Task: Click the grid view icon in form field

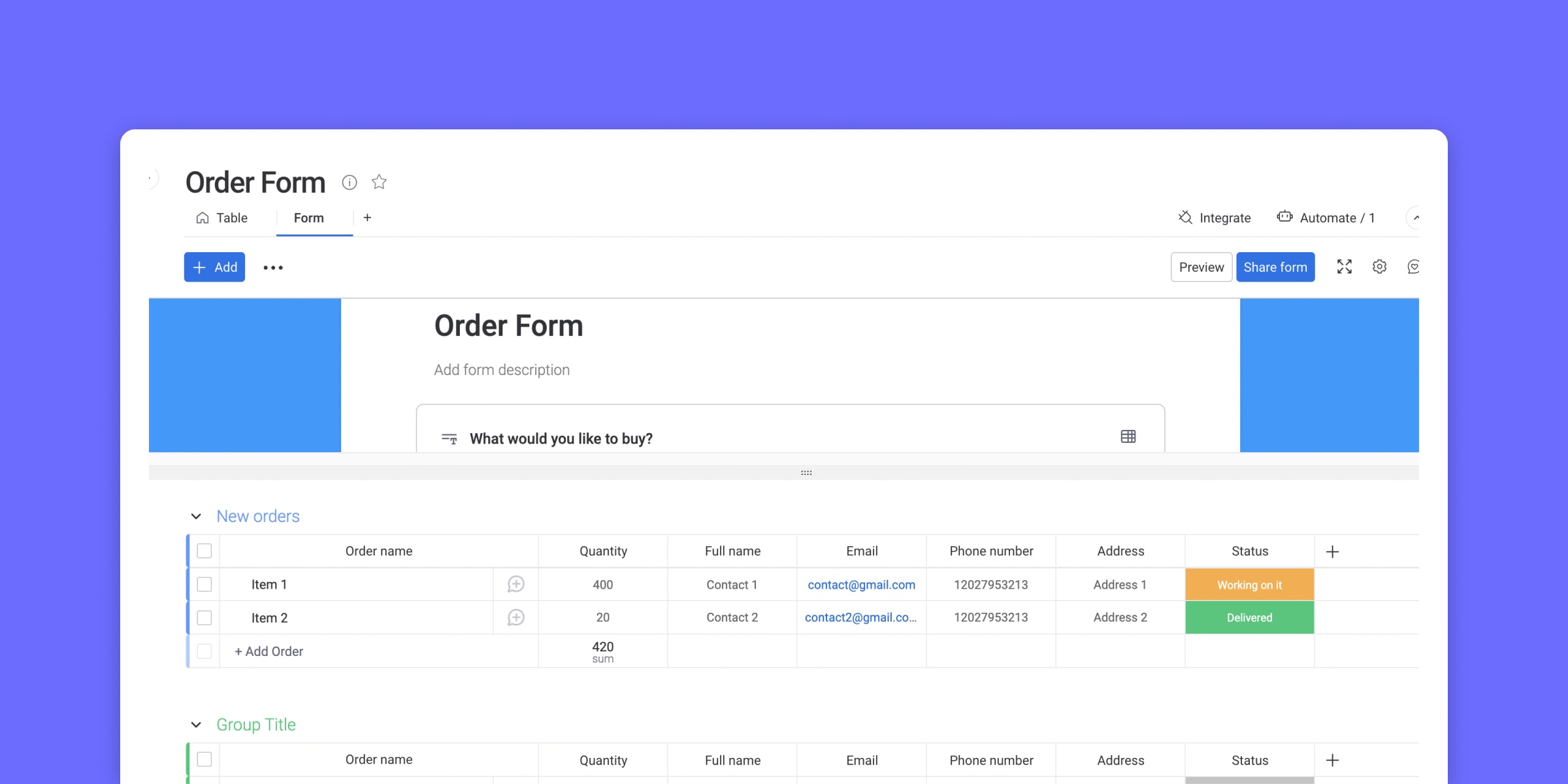Action: point(1129,436)
